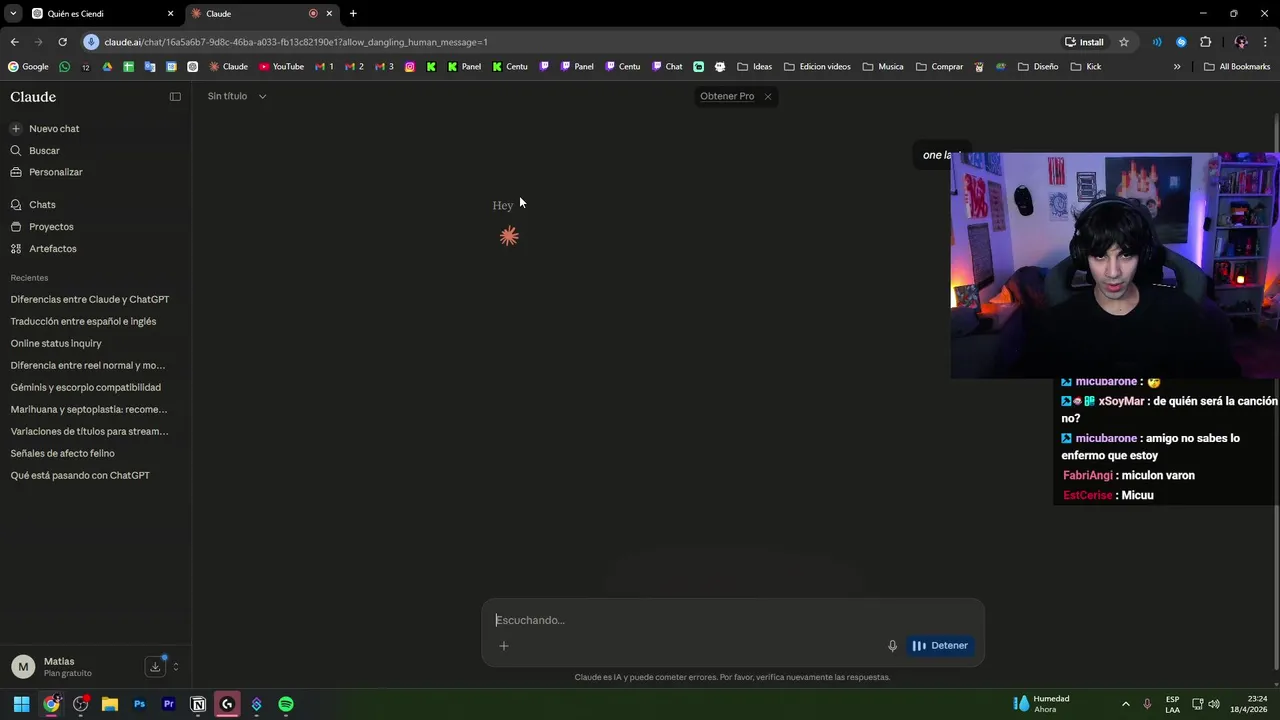1280x720 pixels.
Task: Open the Traducción entre español e inglés chat
Action: pos(83,322)
